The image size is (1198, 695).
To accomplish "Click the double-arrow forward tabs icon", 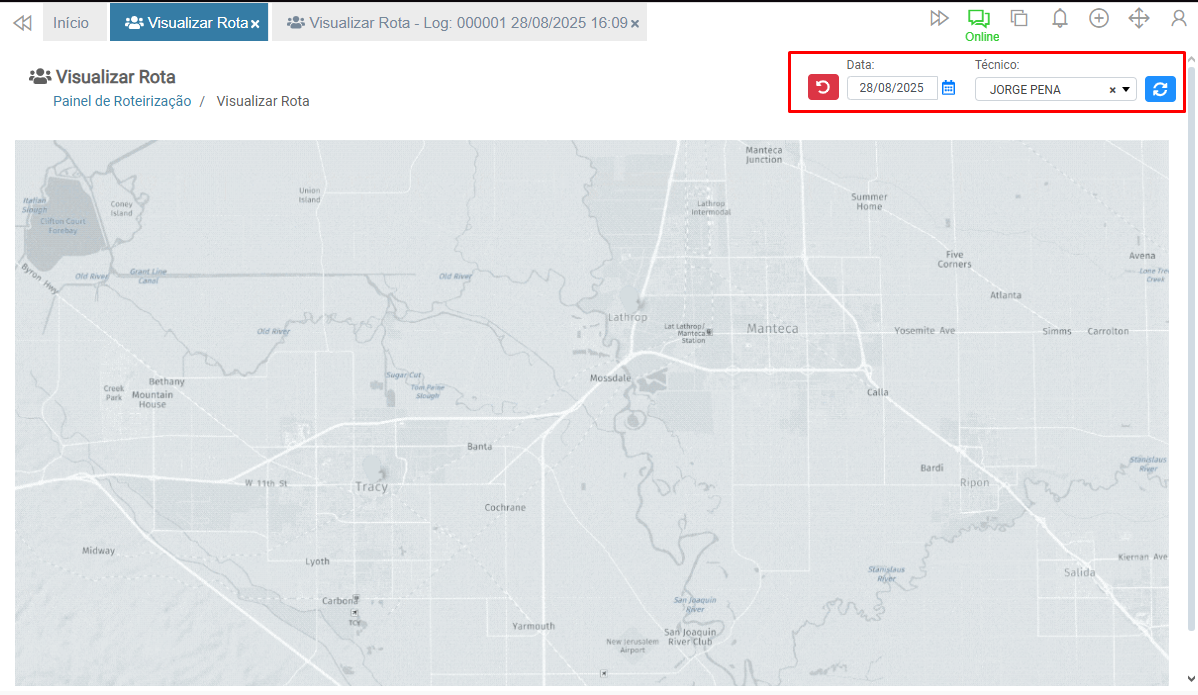I will click(939, 18).
